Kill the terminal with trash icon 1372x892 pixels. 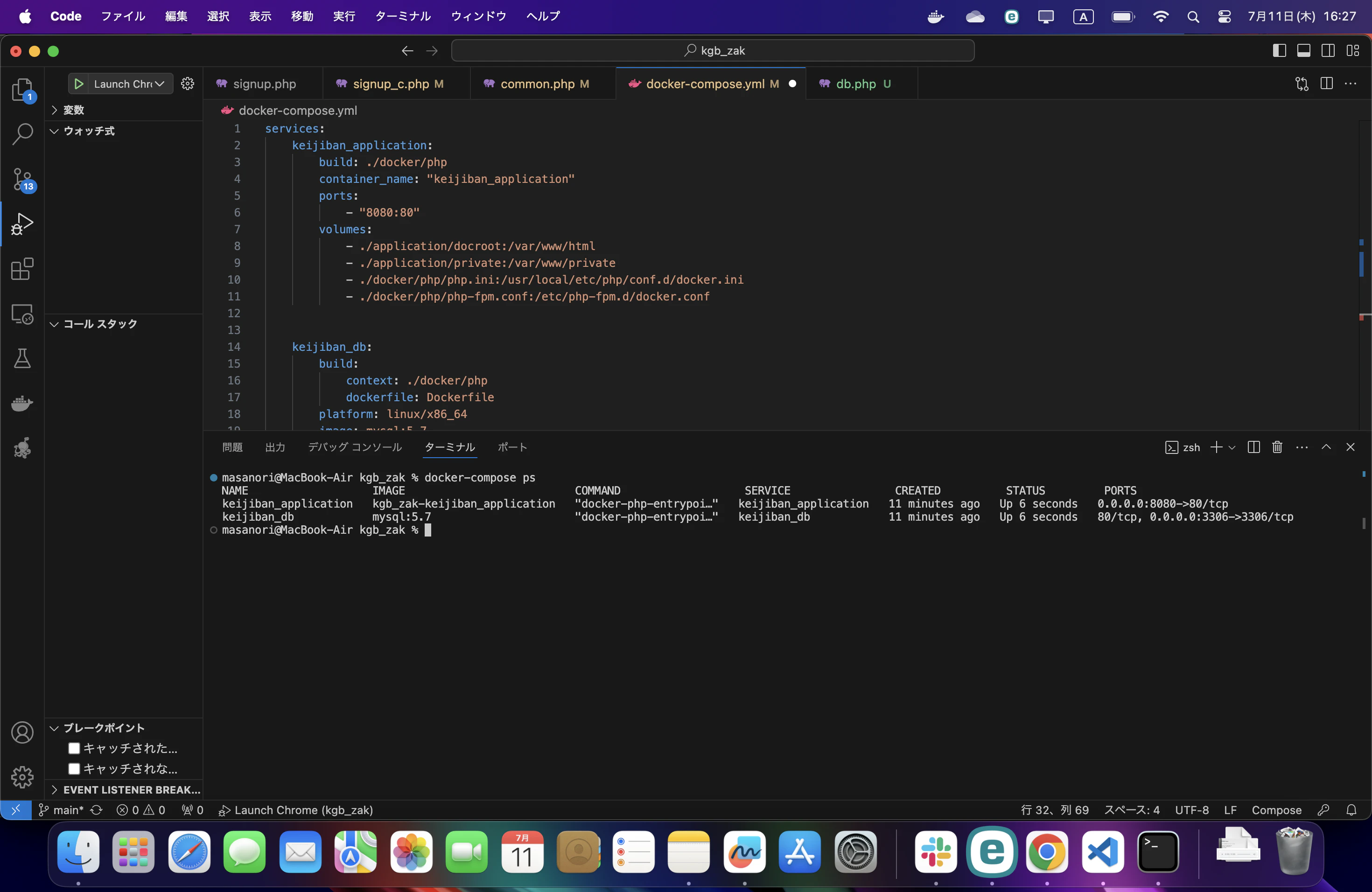[1277, 447]
